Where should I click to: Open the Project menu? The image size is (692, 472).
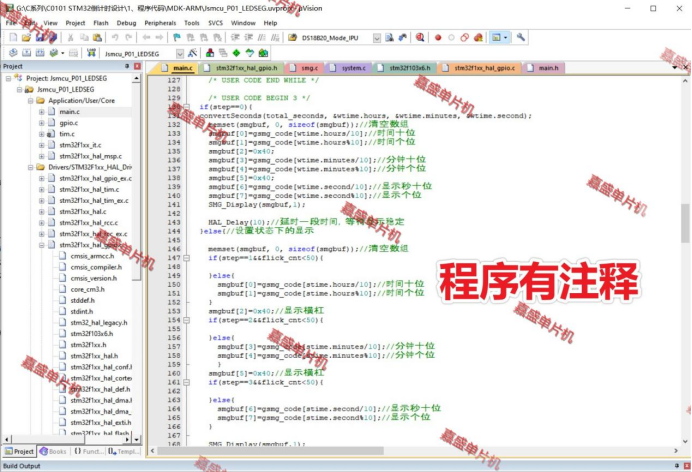tap(75, 23)
